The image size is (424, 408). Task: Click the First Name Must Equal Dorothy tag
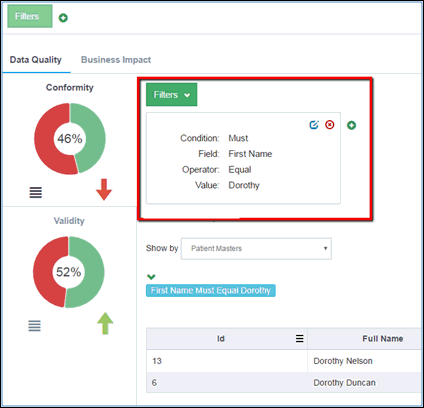click(211, 290)
